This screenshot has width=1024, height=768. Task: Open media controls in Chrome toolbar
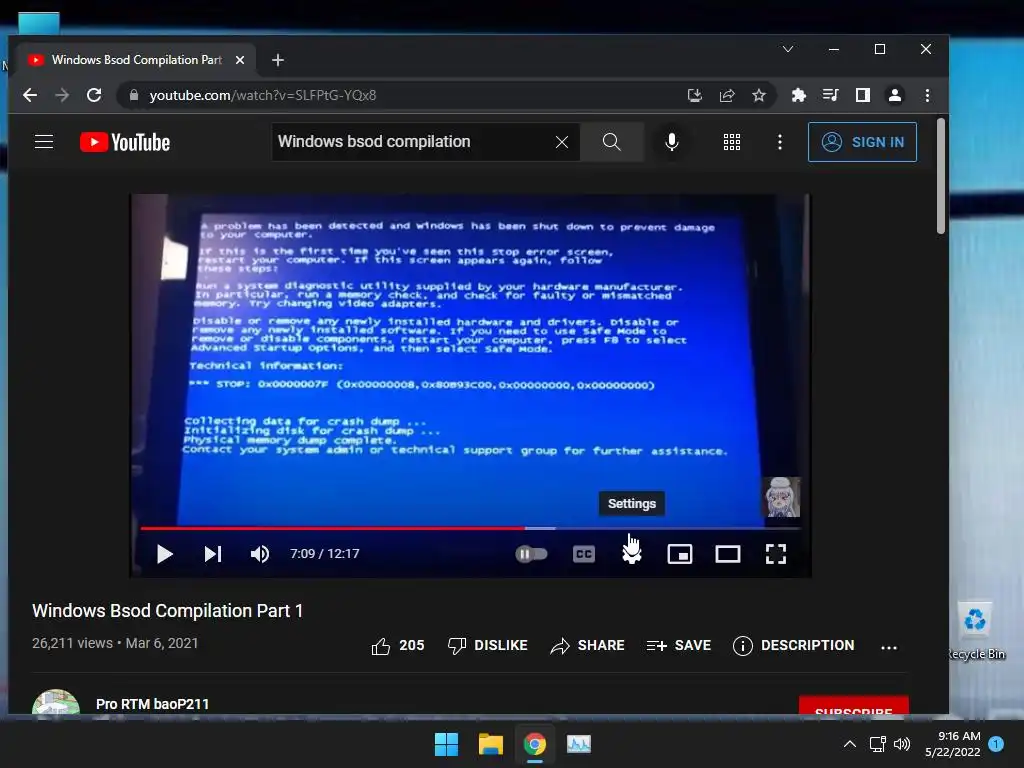coord(831,95)
